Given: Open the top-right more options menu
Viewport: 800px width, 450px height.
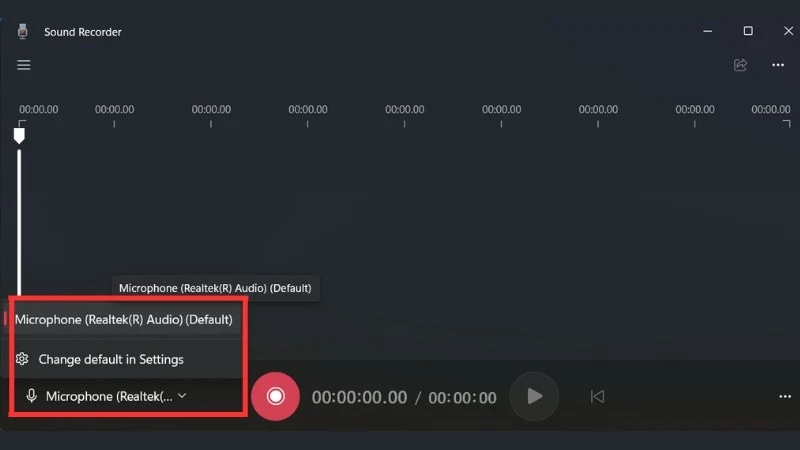Looking at the screenshot, I should [778, 65].
